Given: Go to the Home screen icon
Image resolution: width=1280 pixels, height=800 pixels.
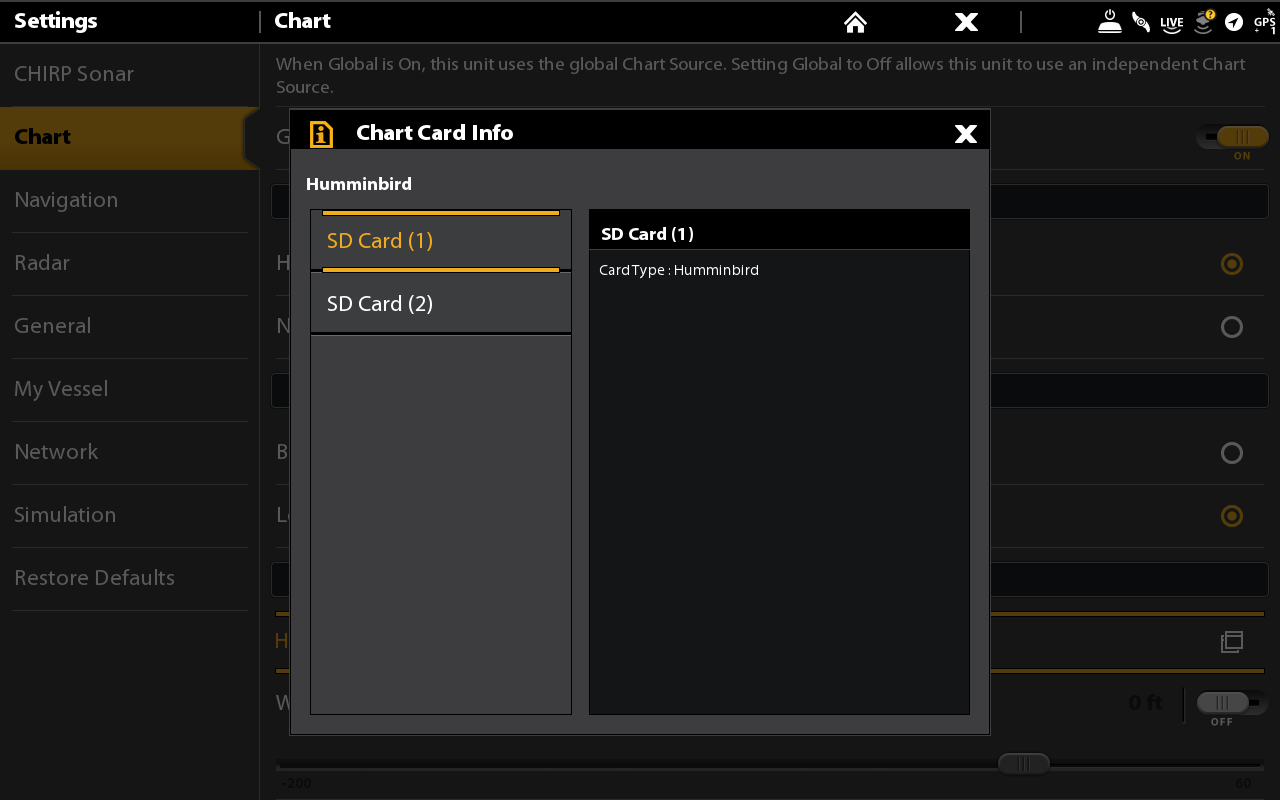Looking at the screenshot, I should click(855, 22).
